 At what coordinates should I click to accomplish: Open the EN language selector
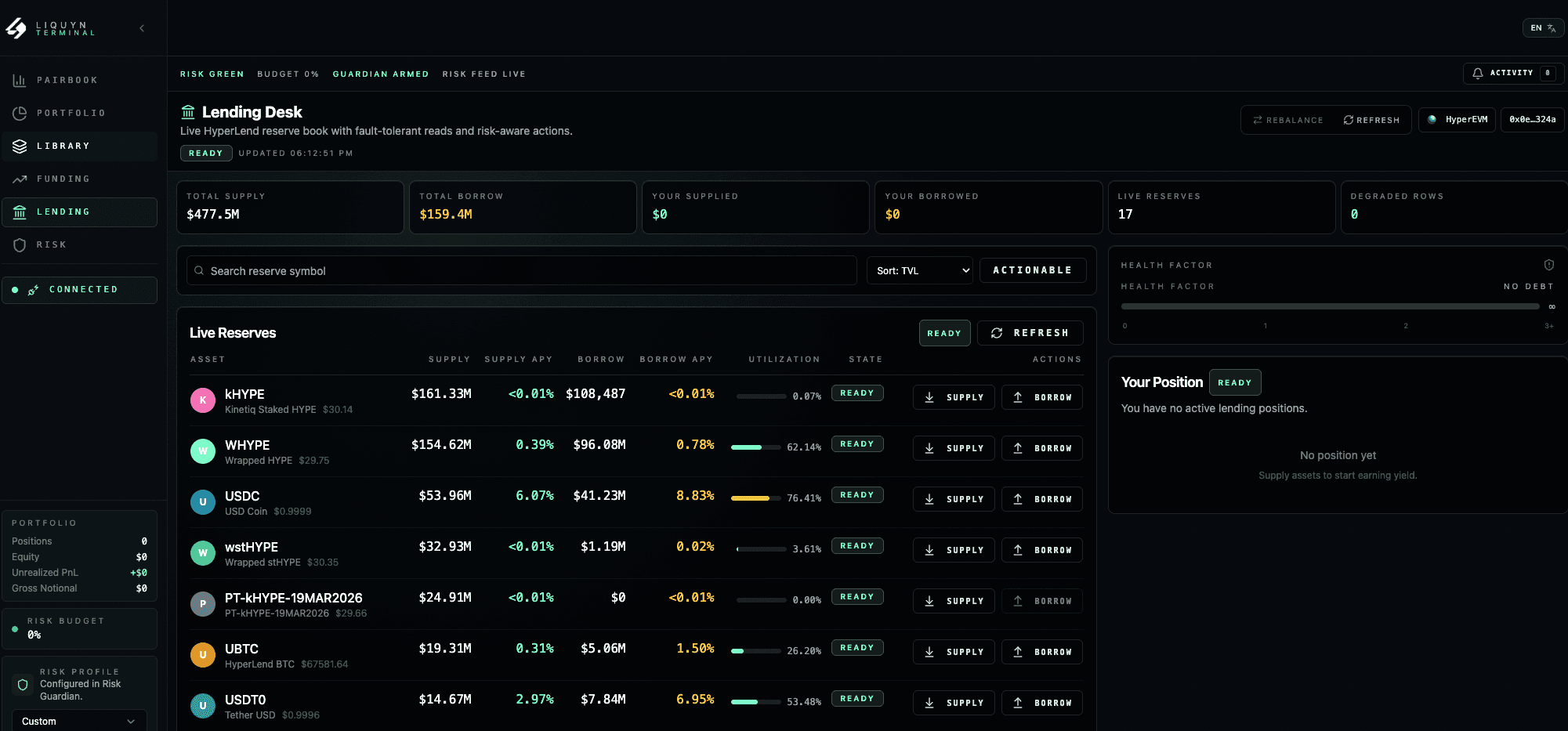click(x=1542, y=28)
